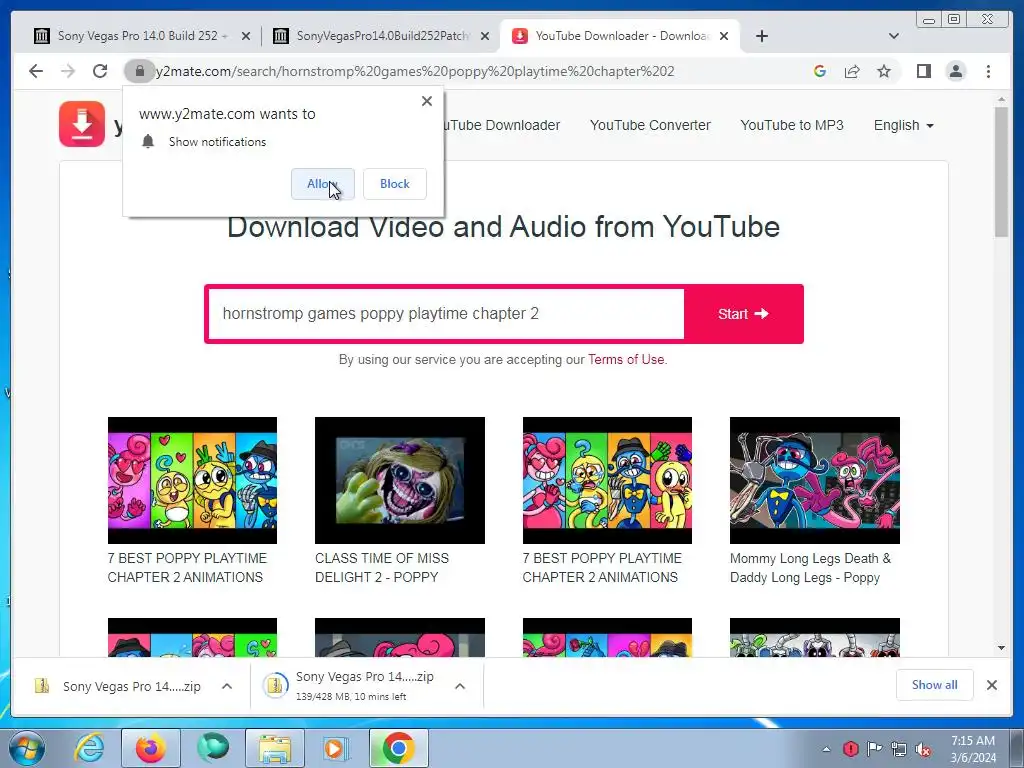Block notifications from y2mate
The width and height of the screenshot is (1024, 768).
pyautogui.click(x=394, y=184)
